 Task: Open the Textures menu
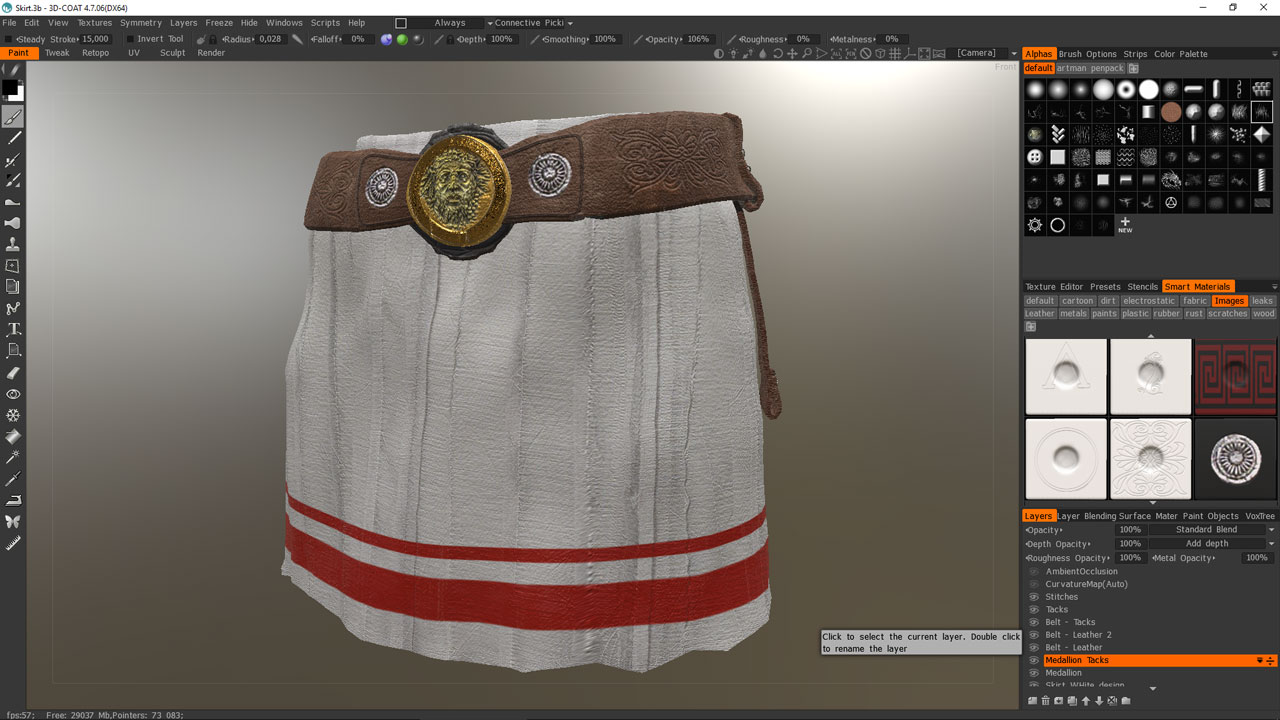(94, 23)
